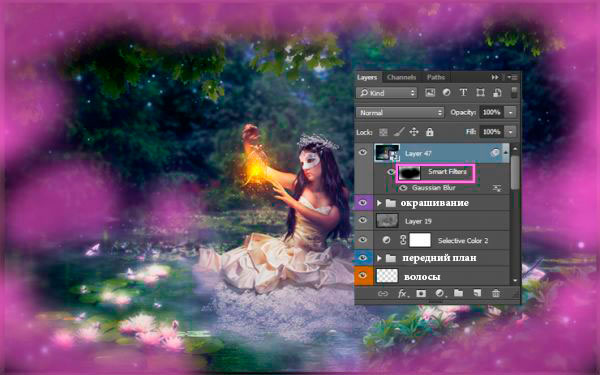The image size is (600, 375).
Task: Lock all with padlock icon
Action: pos(430,132)
